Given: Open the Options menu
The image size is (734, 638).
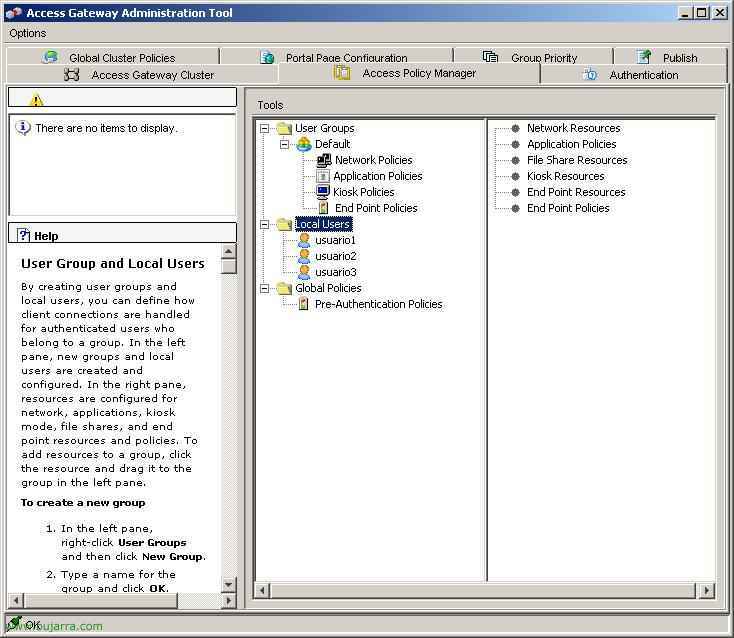Looking at the screenshot, I should [28, 33].
